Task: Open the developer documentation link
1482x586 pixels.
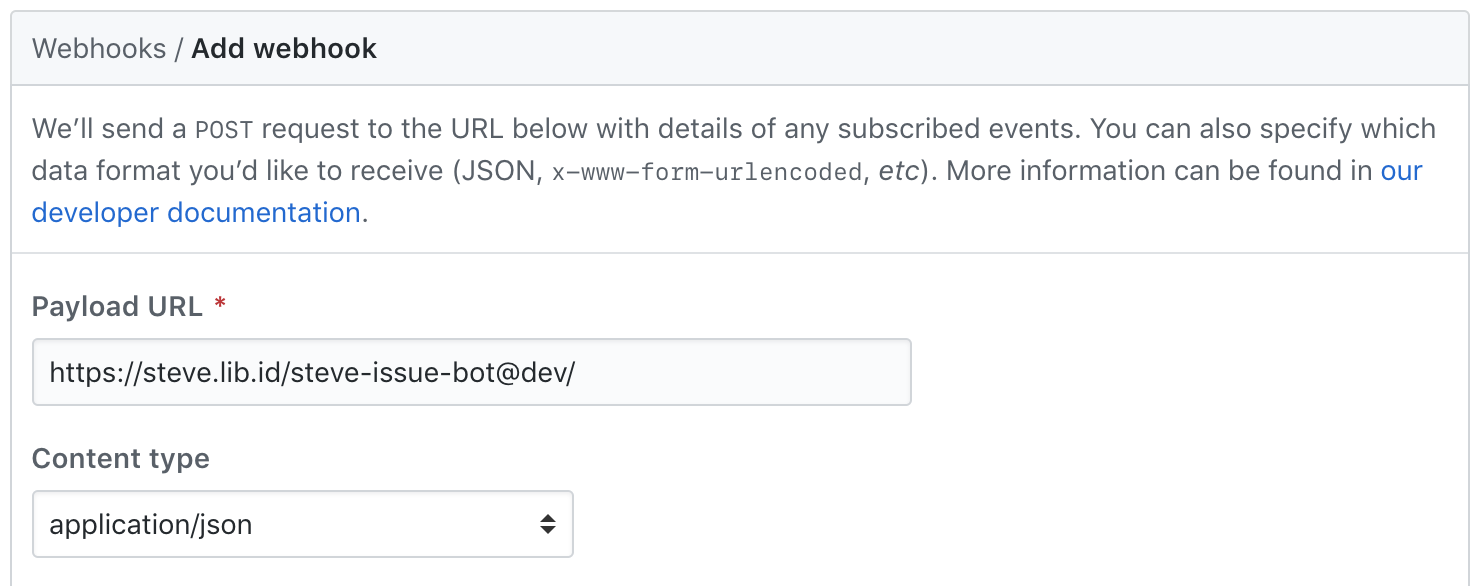Action: [196, 213]
